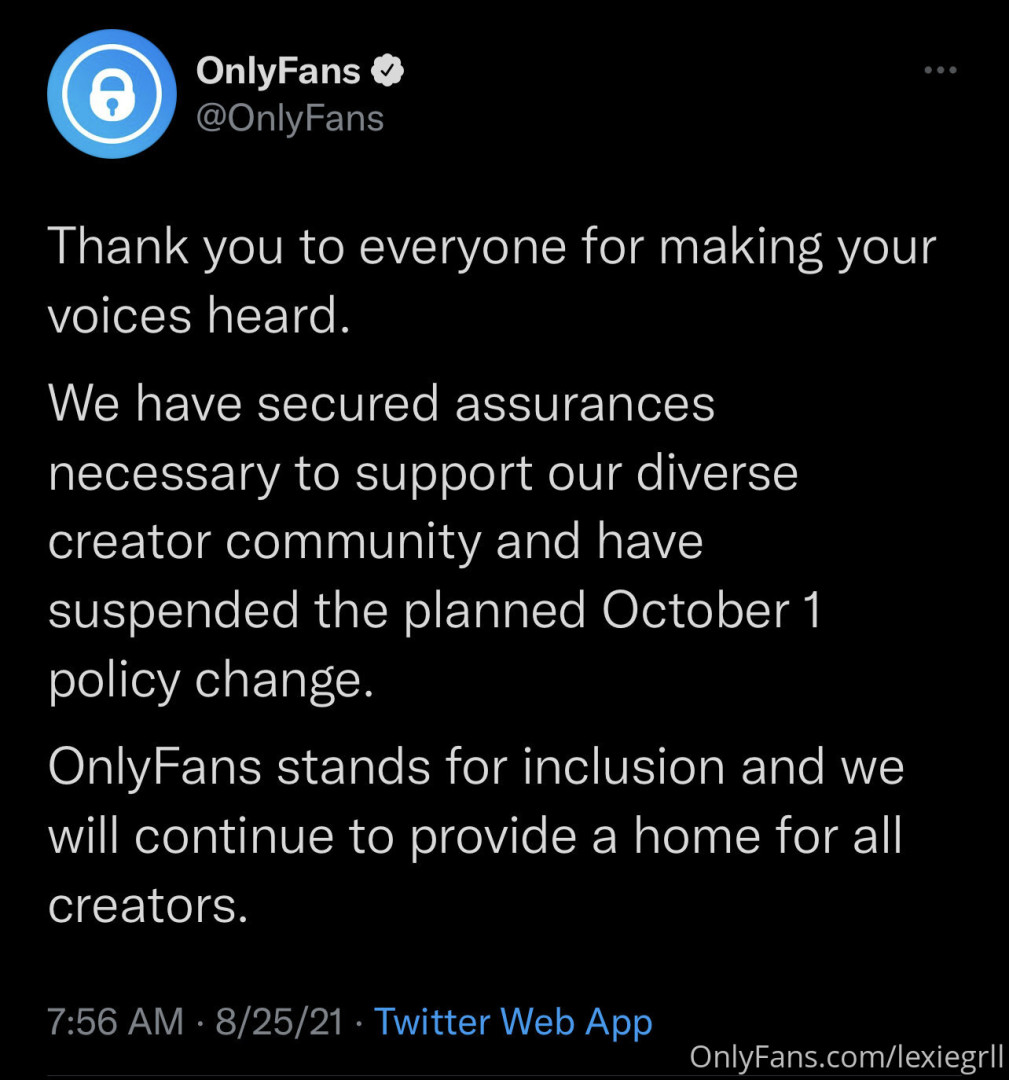Click the final "creators." word
The height and width of the screenshot is (1080, 1009).
[147, 905]
